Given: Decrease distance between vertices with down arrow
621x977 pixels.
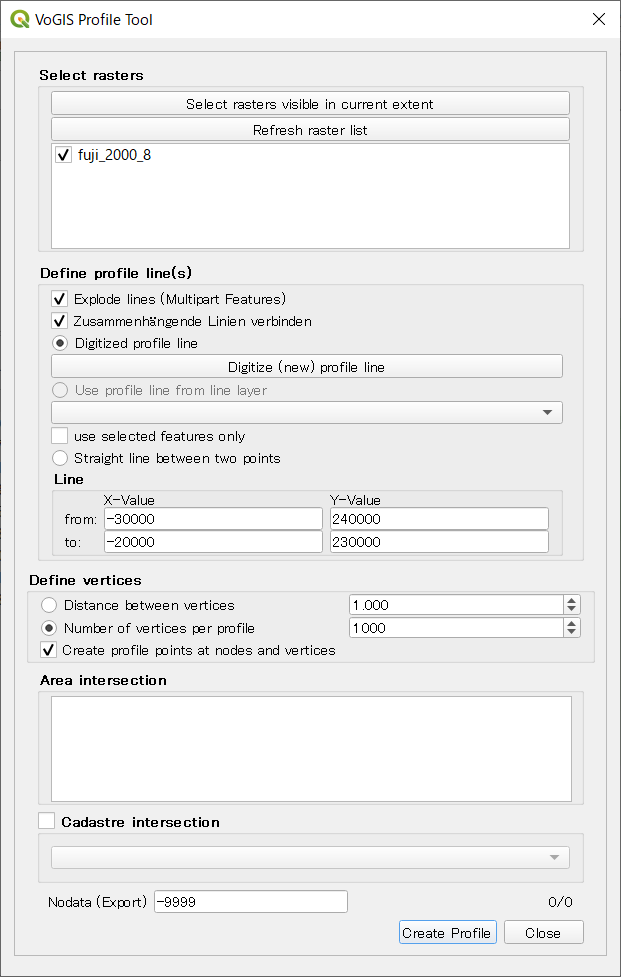Looking at the screenshot, I should 572,610.
